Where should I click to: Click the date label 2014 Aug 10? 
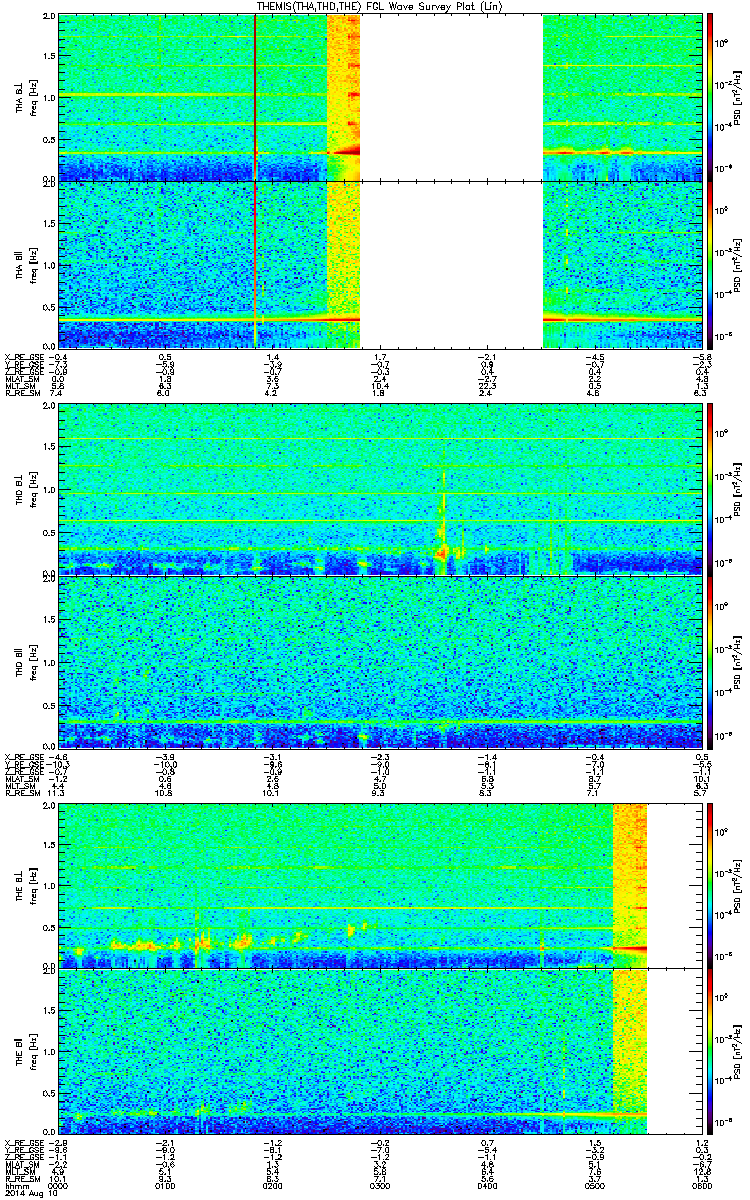point(29,1195)
